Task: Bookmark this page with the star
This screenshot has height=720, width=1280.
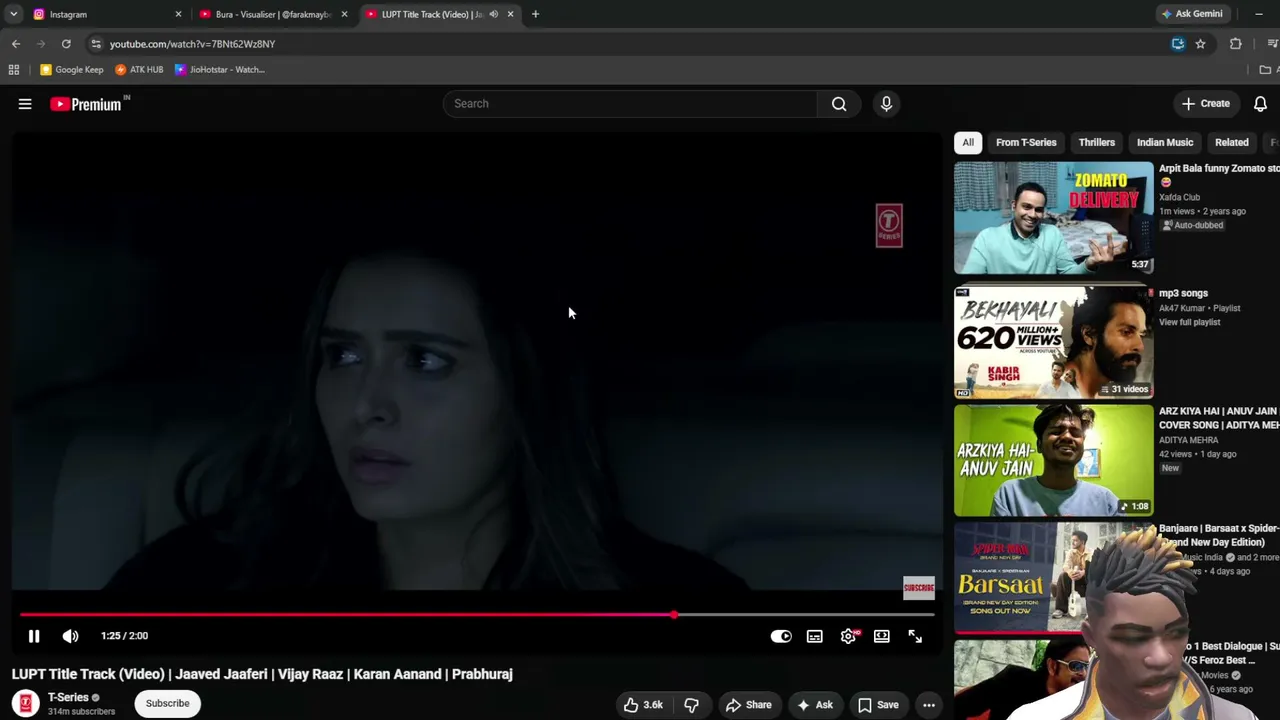Action: tap(1200, 44)
